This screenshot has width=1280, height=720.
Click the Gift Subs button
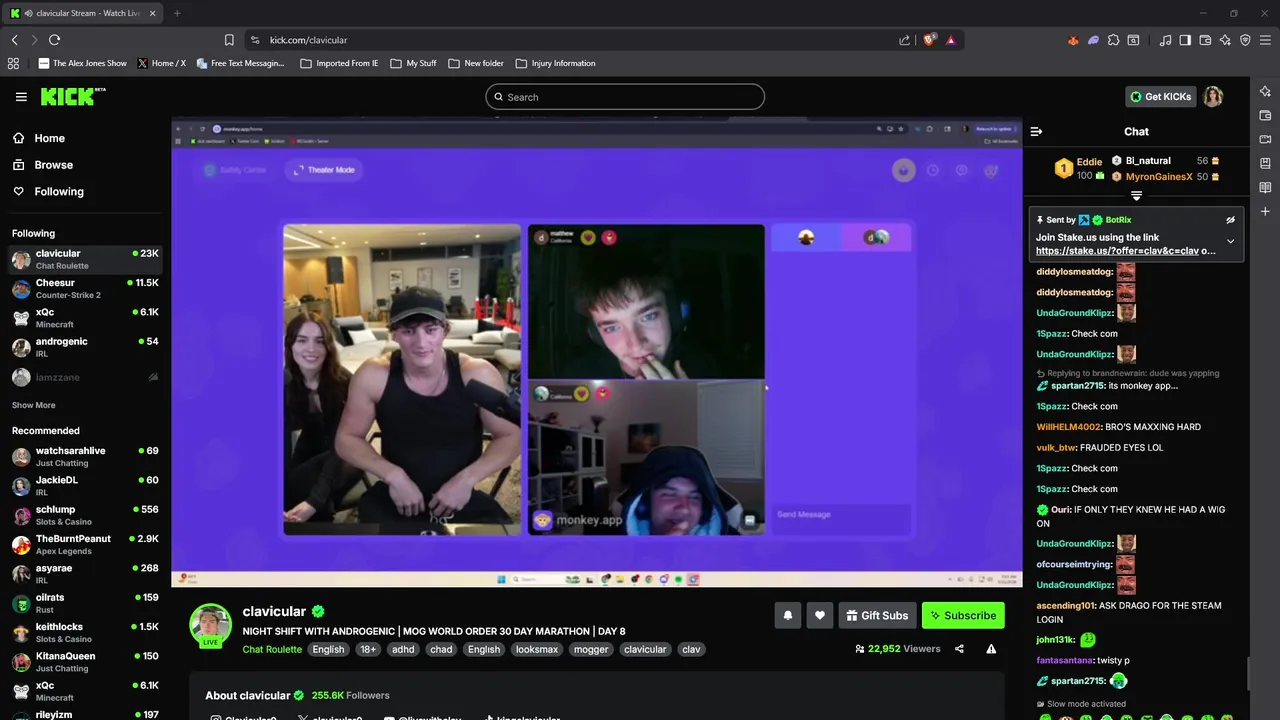pyautogui.click(x=875, y=615)
